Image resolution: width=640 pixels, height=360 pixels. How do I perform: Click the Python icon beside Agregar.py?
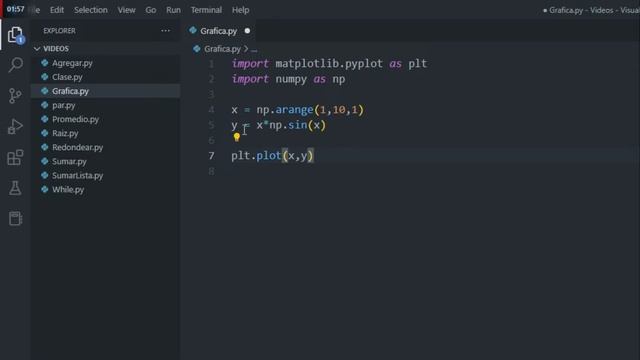point(44,63)
